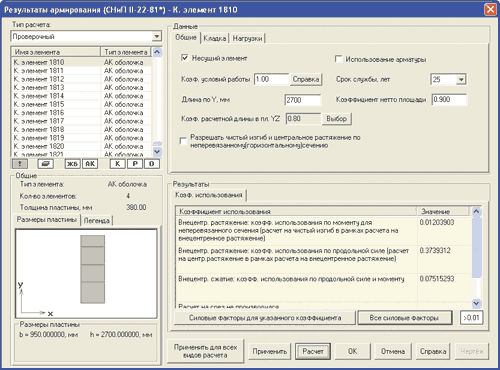Switch to the Нагрузки tab
This screenshot has width=500, height=370.
pyautogui.click(x=247, y=38)
